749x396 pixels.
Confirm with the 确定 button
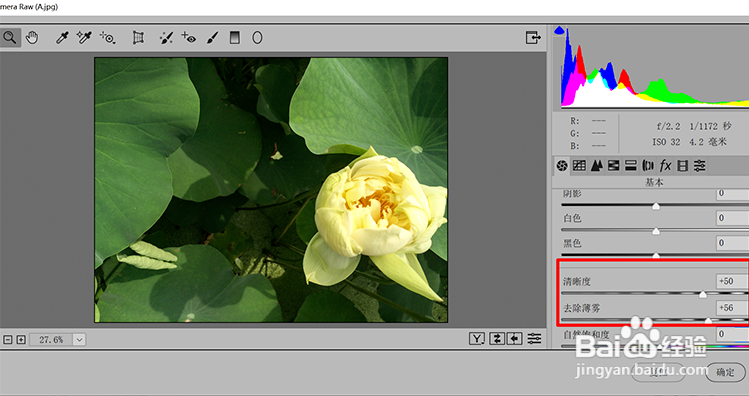pos(726,372)
